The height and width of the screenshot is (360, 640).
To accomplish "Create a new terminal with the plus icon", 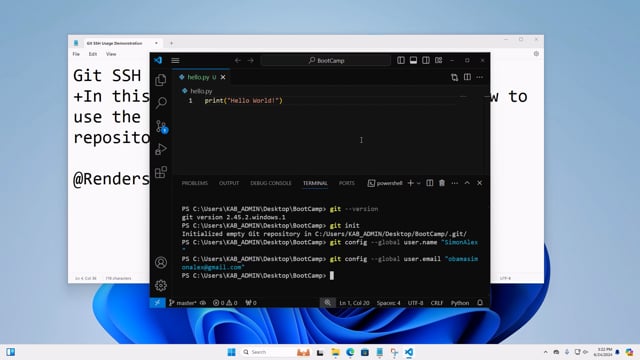I will coord(411,183).
